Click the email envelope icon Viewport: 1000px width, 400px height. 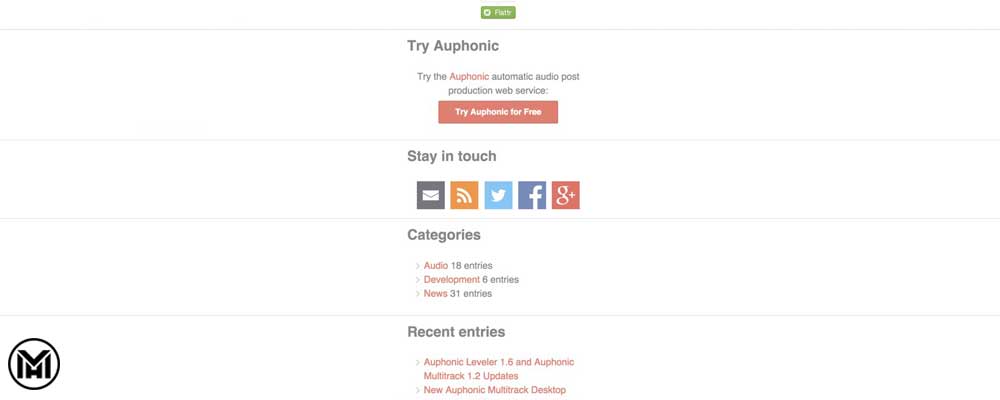[x=431, y=196]
